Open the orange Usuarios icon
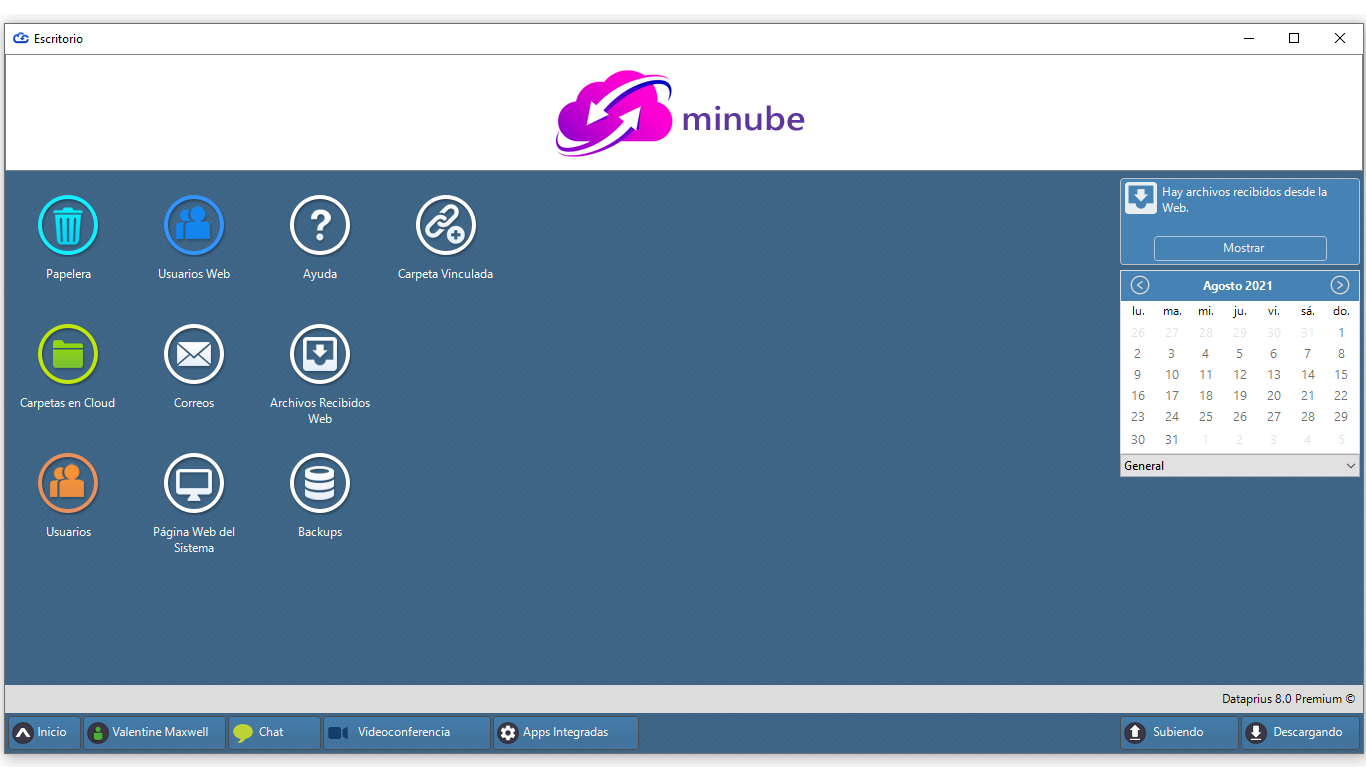Screen dimensions: 1366x768 (x=68, y=483)
